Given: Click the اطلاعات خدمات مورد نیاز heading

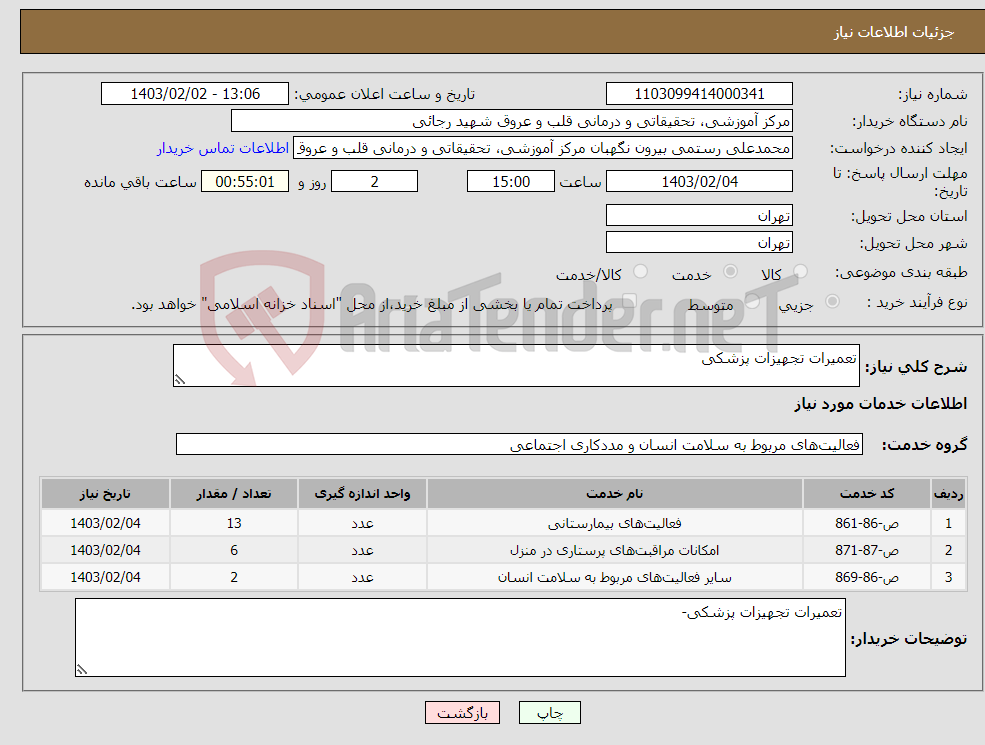Looking at the screenshot, I should click(880, 403).
